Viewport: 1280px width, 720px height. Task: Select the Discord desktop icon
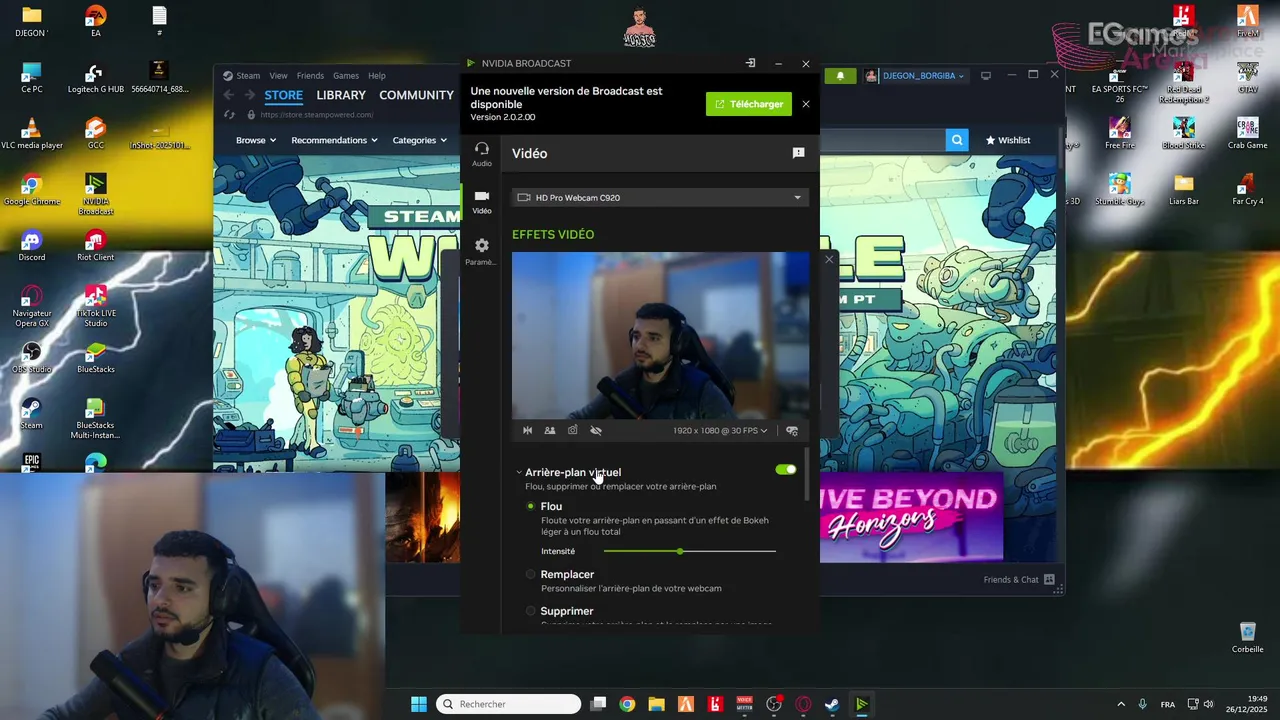pyautogui.click(x=31, y=246)
